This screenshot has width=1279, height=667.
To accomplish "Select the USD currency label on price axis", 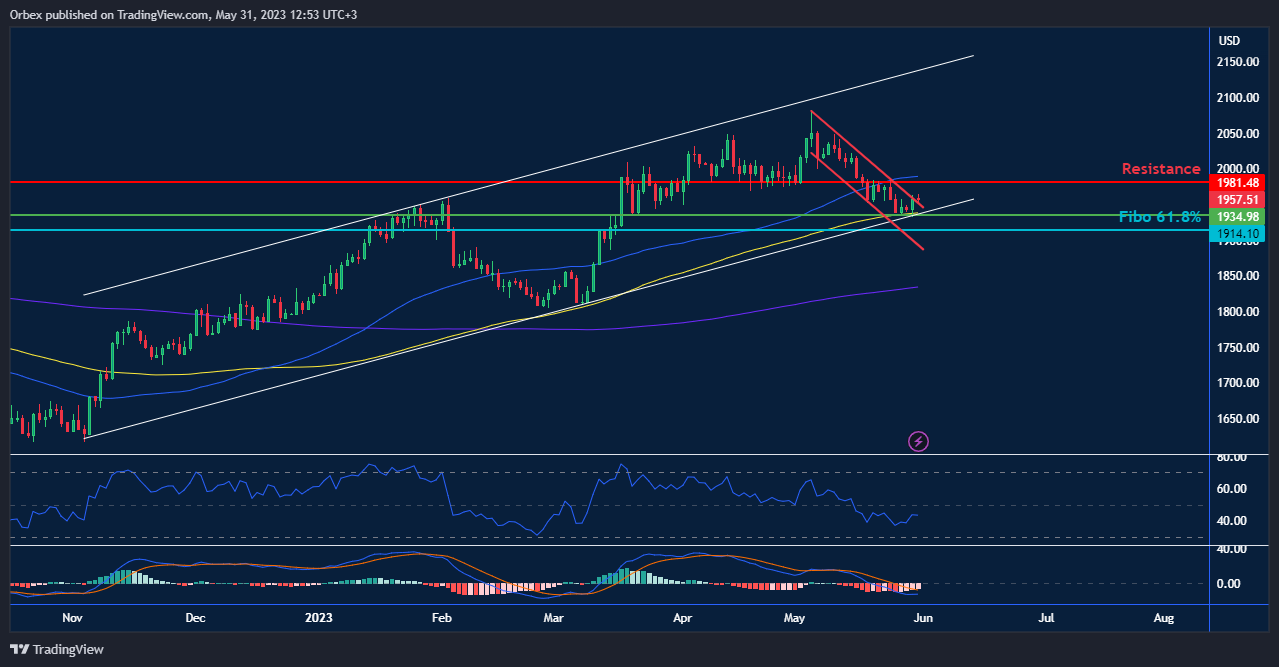I will tap(1229, 41).
